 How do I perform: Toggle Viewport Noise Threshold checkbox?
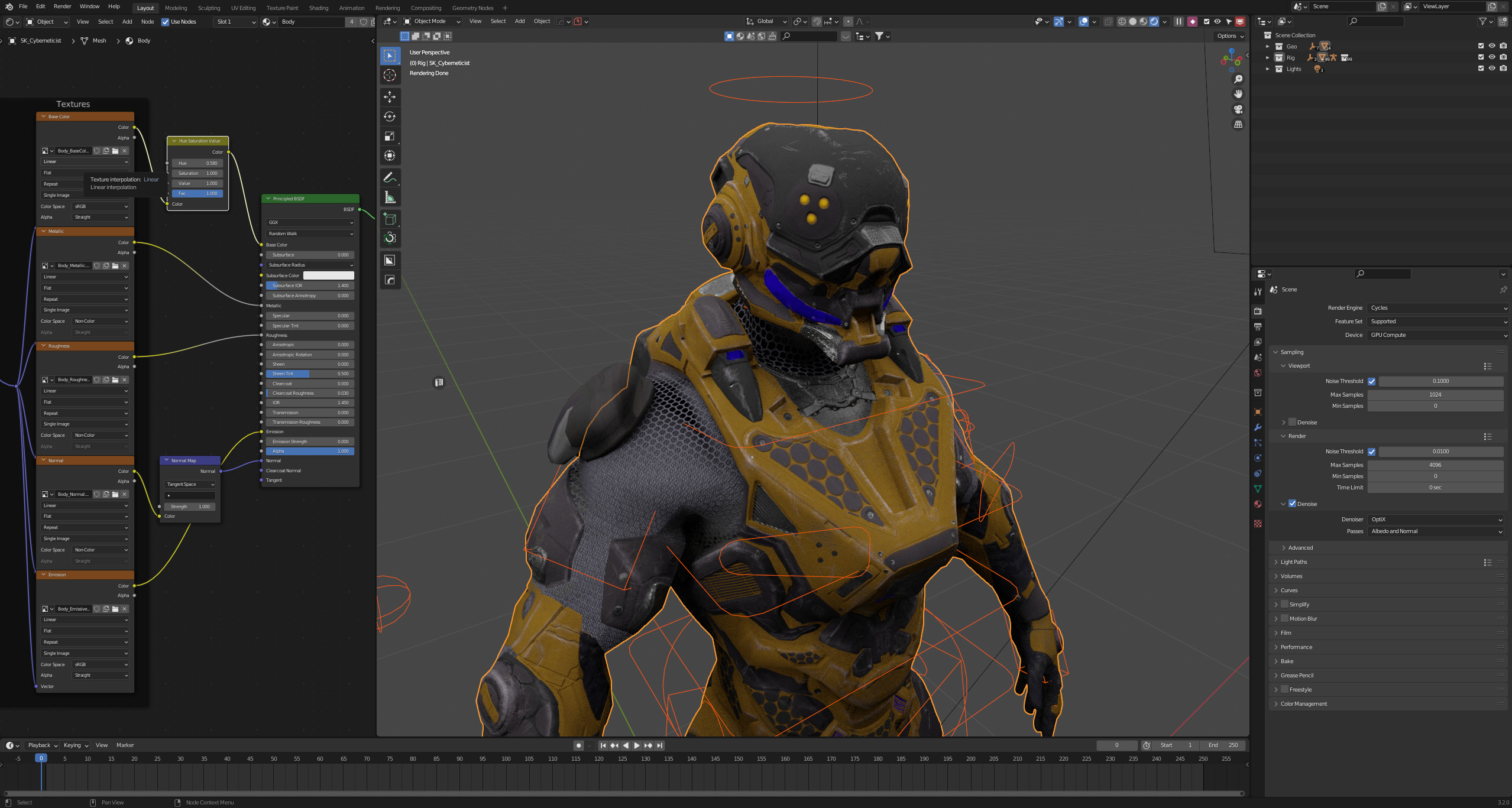tap(1372, 381)
